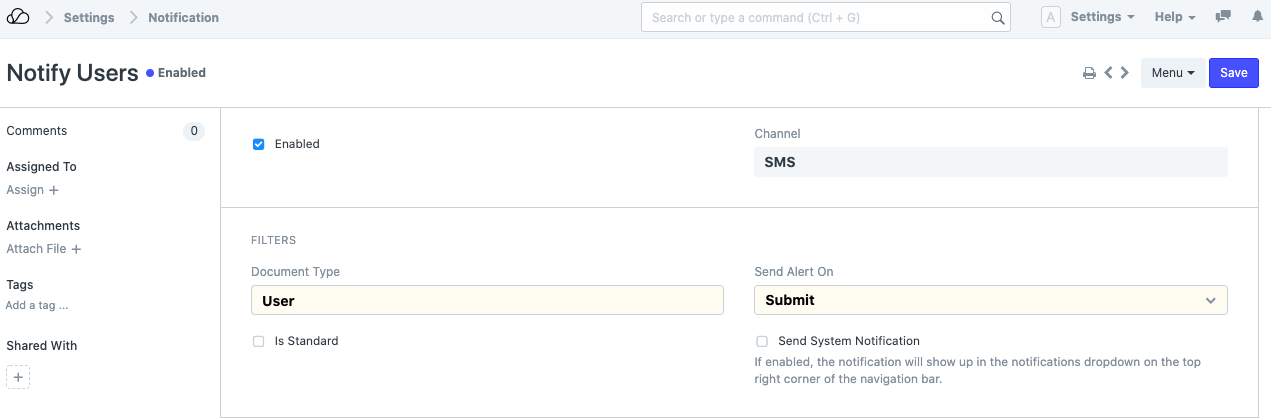This screenshot has width=1271, height=418.
Task: Open the Send Alert On dropdown
Action: pos(990,300)
